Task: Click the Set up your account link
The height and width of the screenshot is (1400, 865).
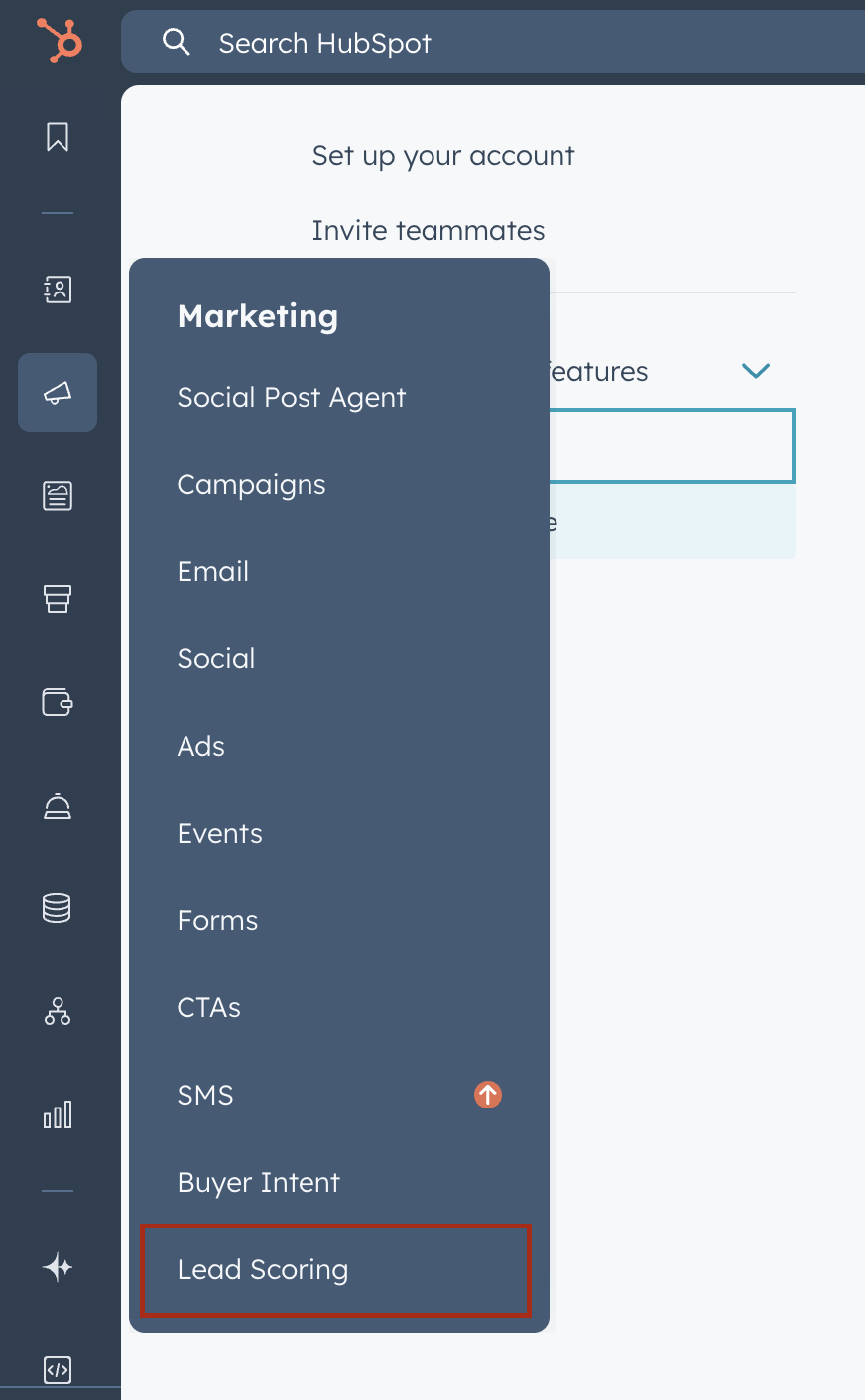Action: pos(443,155)
